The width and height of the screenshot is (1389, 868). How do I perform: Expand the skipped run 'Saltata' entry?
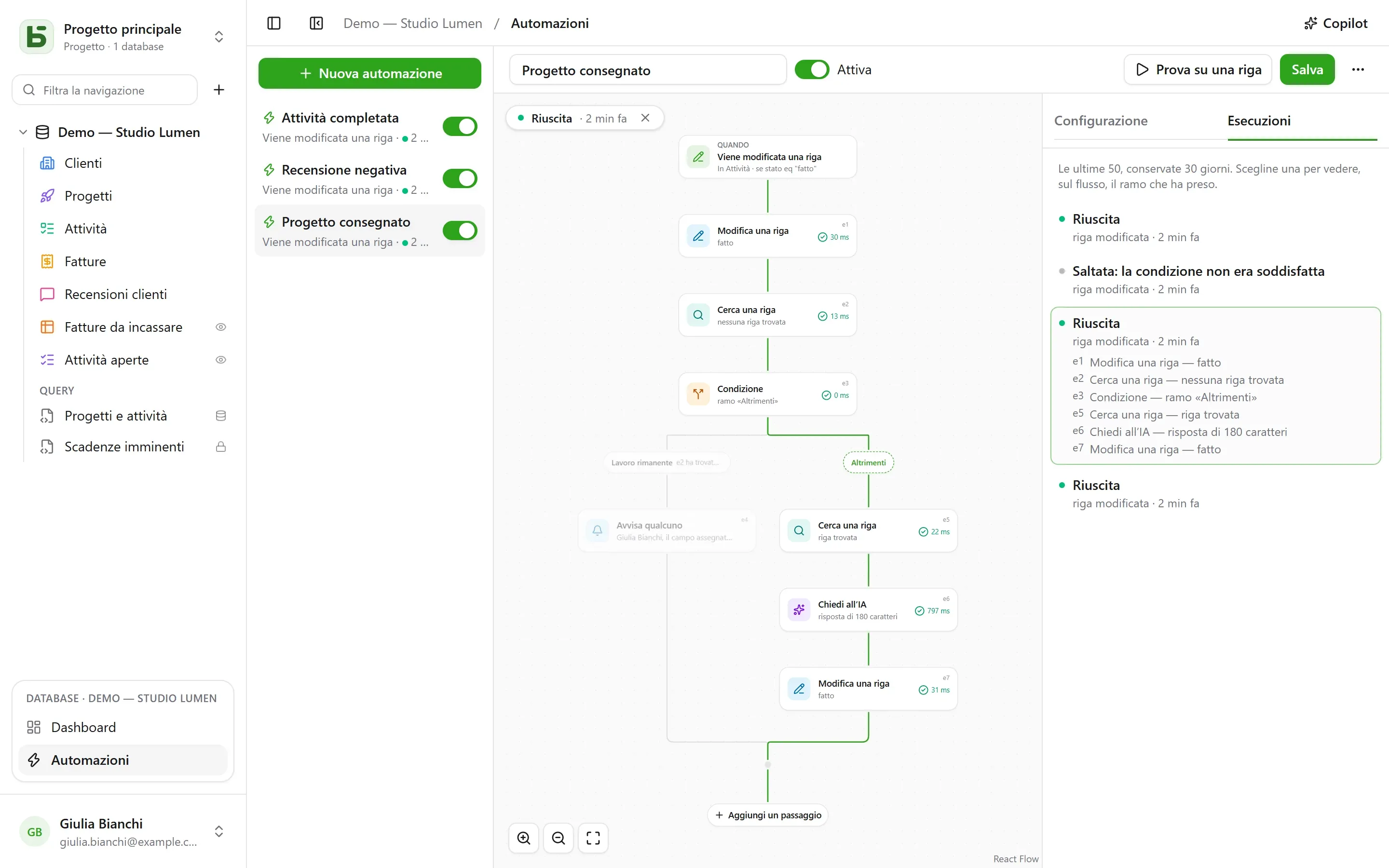tap(1215, 280)
